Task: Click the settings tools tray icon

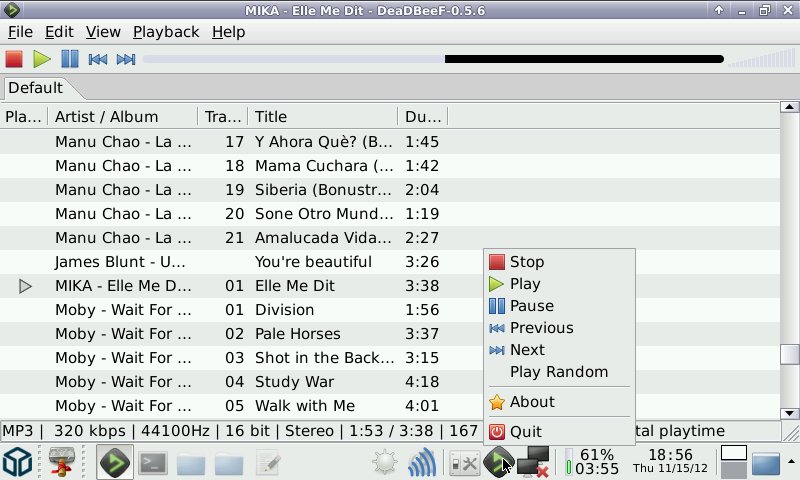Action: point(464,464)
